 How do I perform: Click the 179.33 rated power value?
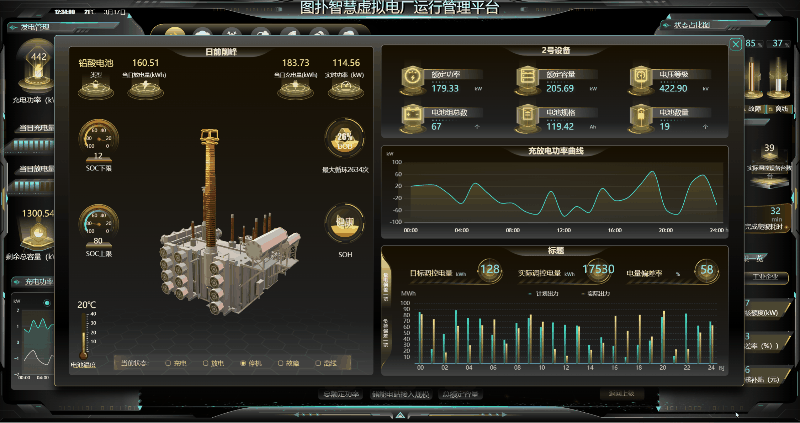click(445, 88)
